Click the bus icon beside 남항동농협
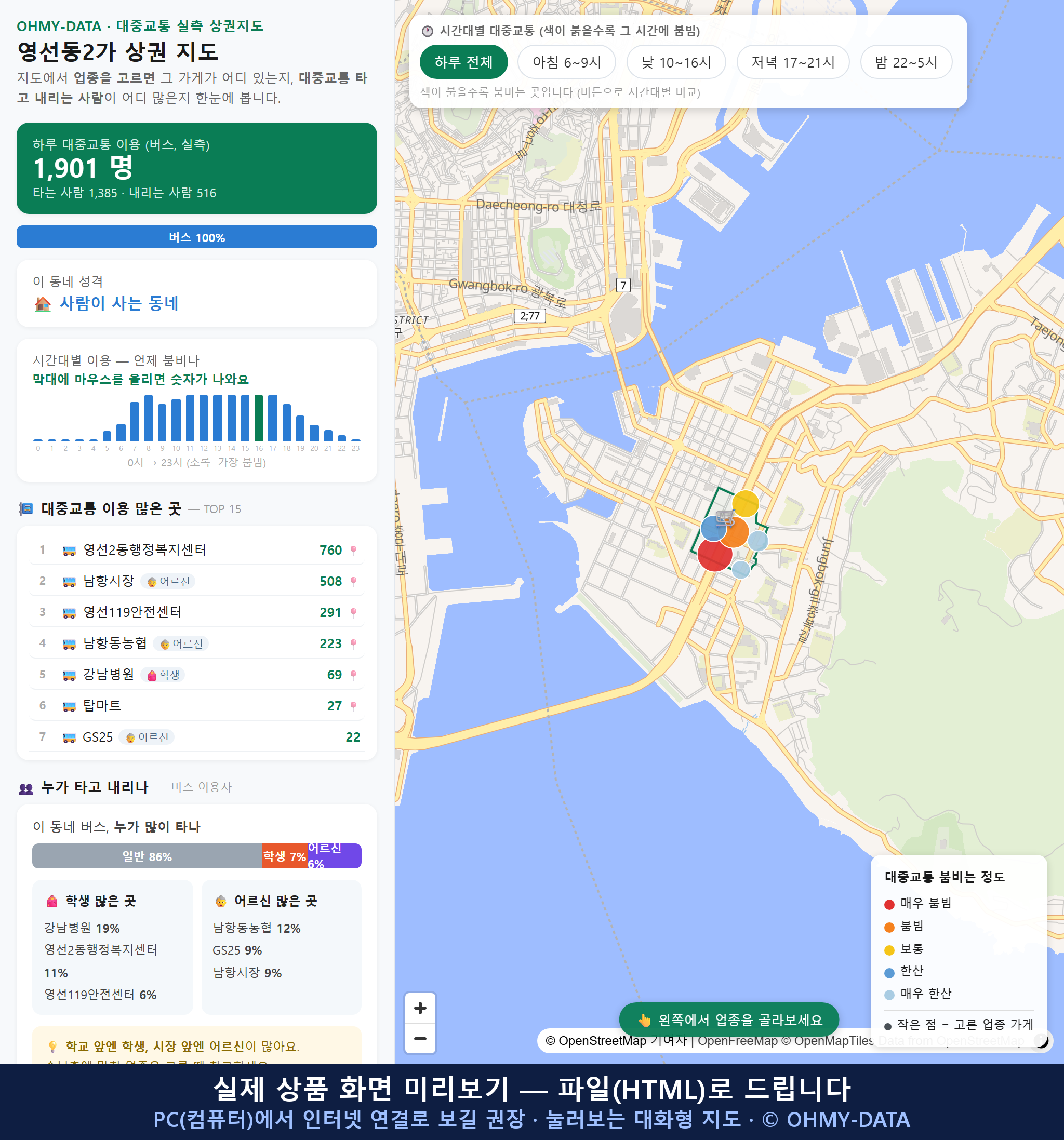The height and width of the screenshot is (1140, 1064). (69, 644)
